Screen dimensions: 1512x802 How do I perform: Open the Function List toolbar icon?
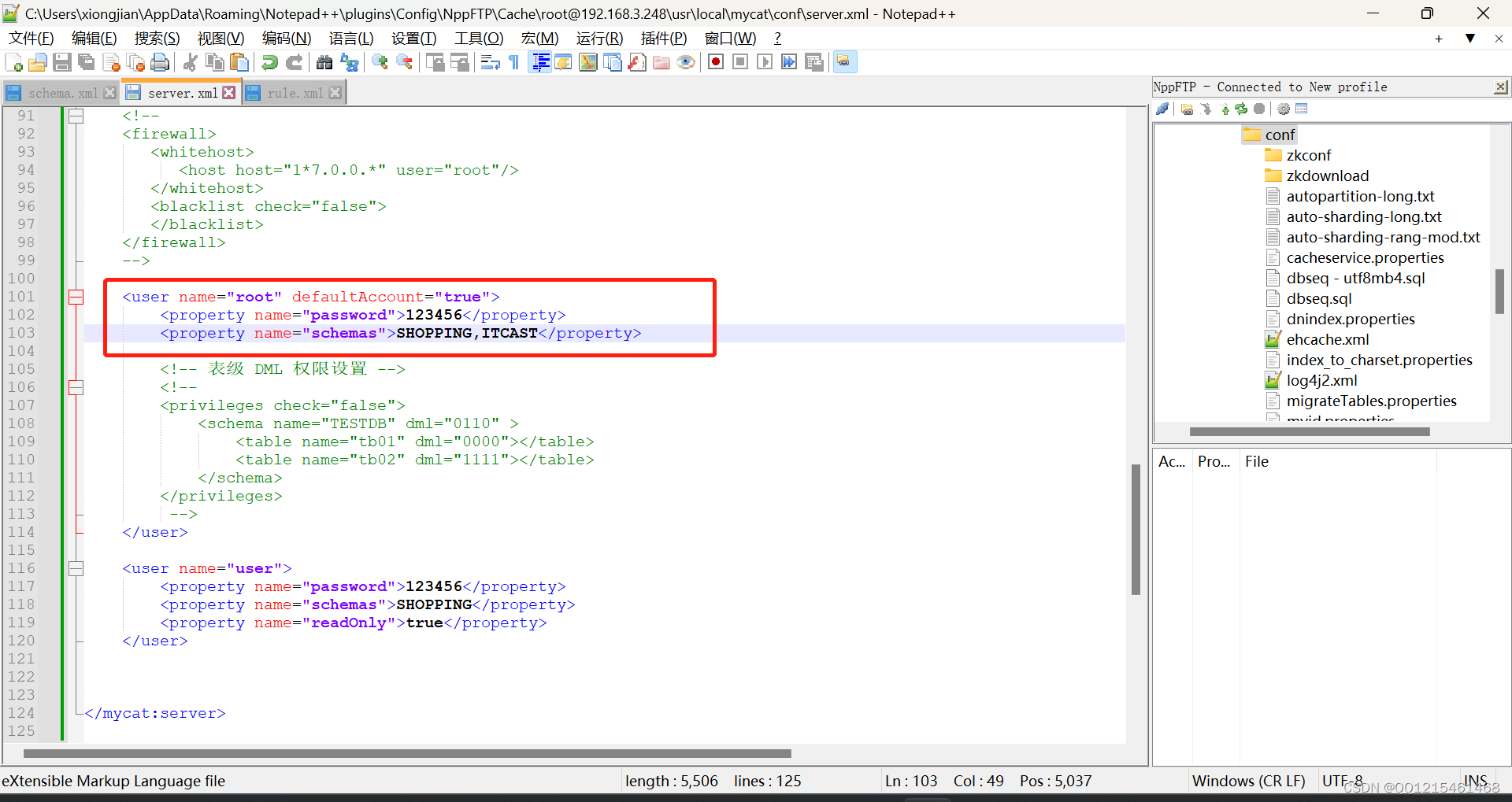tap(637, 62)
